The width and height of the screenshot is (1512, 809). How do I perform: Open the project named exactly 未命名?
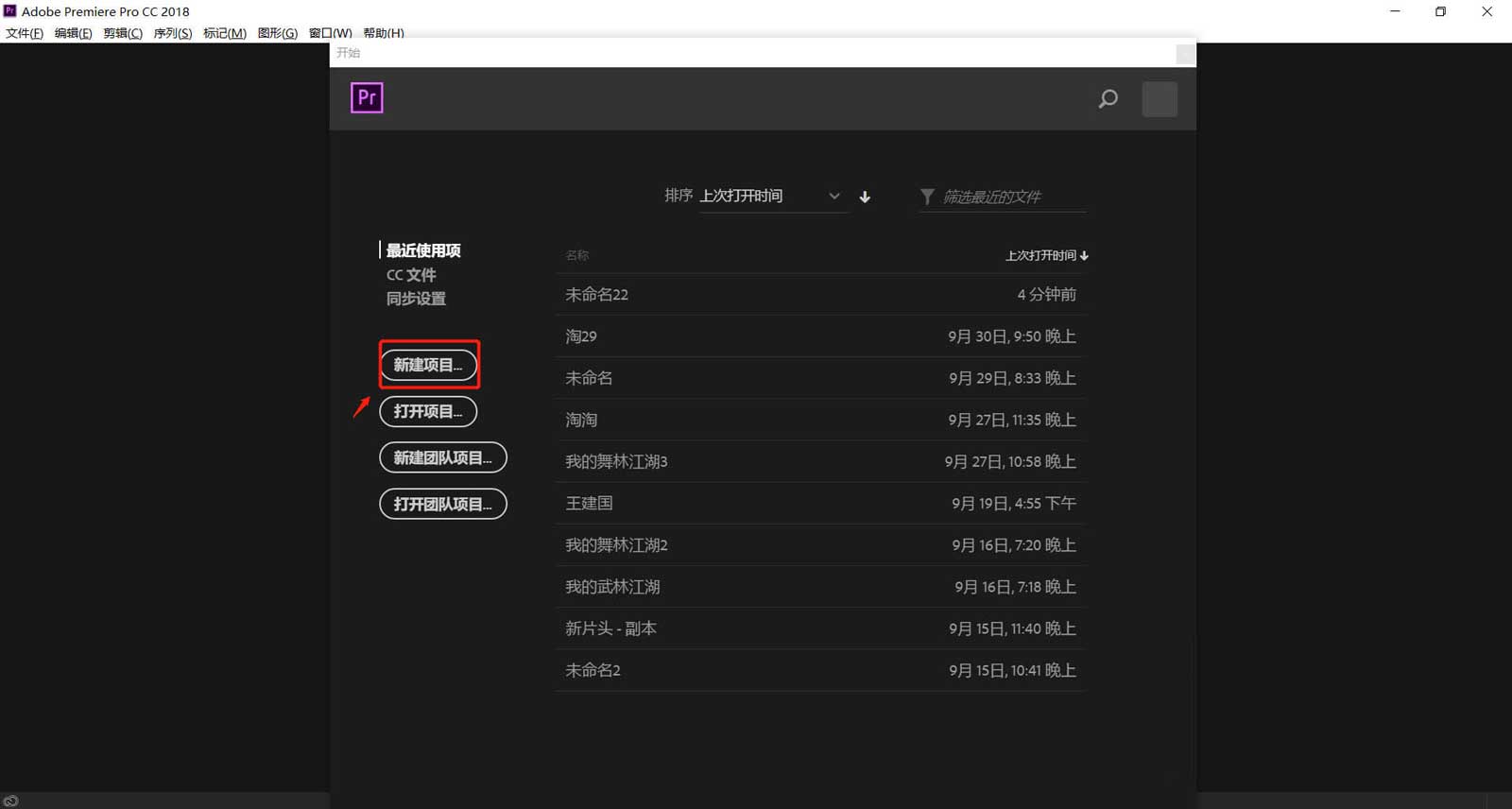821,378
